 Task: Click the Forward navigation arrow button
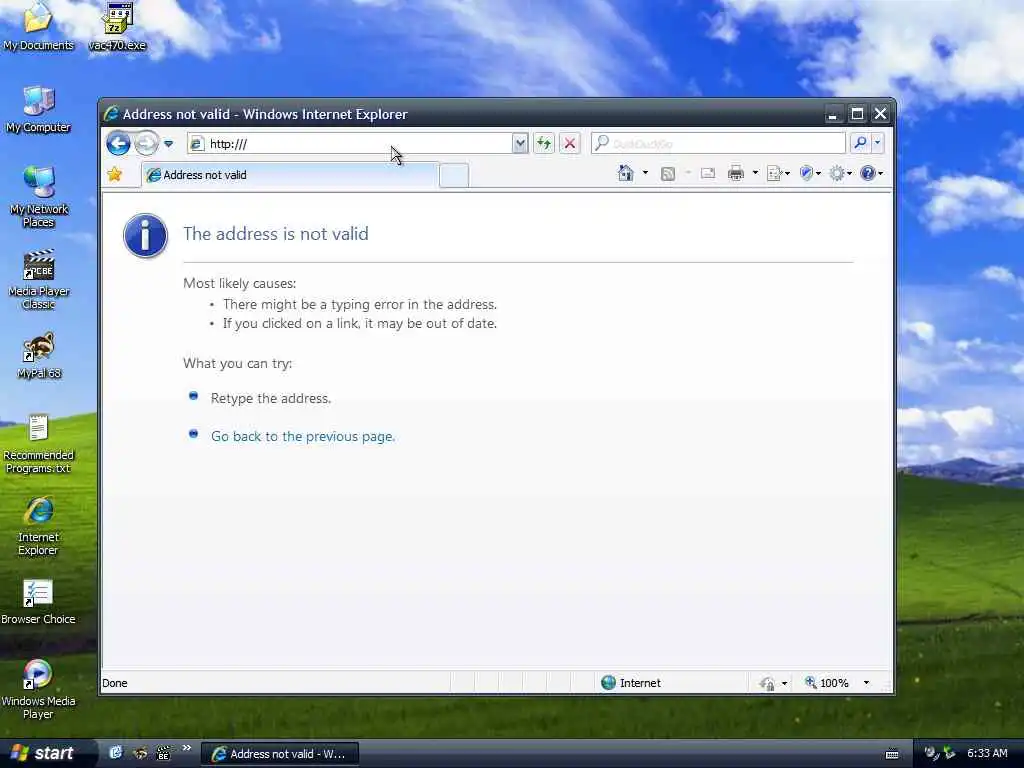146,144
